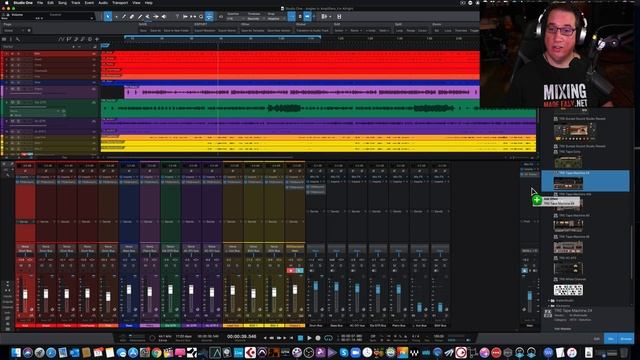Click the black-and-white channel strip thumbnail
Image resolution: width=640 pixels, height=360 pixels.
point(568,290)
